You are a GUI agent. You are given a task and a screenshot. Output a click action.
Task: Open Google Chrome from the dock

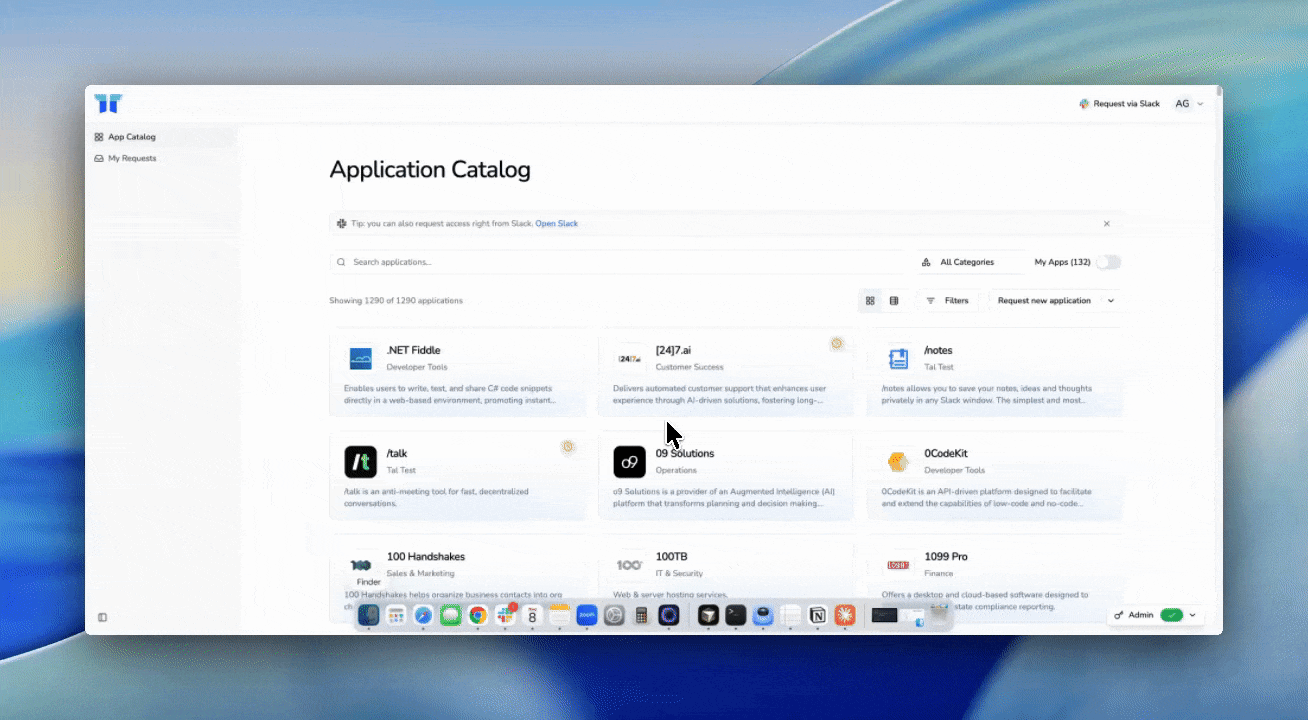click(x=478, y=616)
